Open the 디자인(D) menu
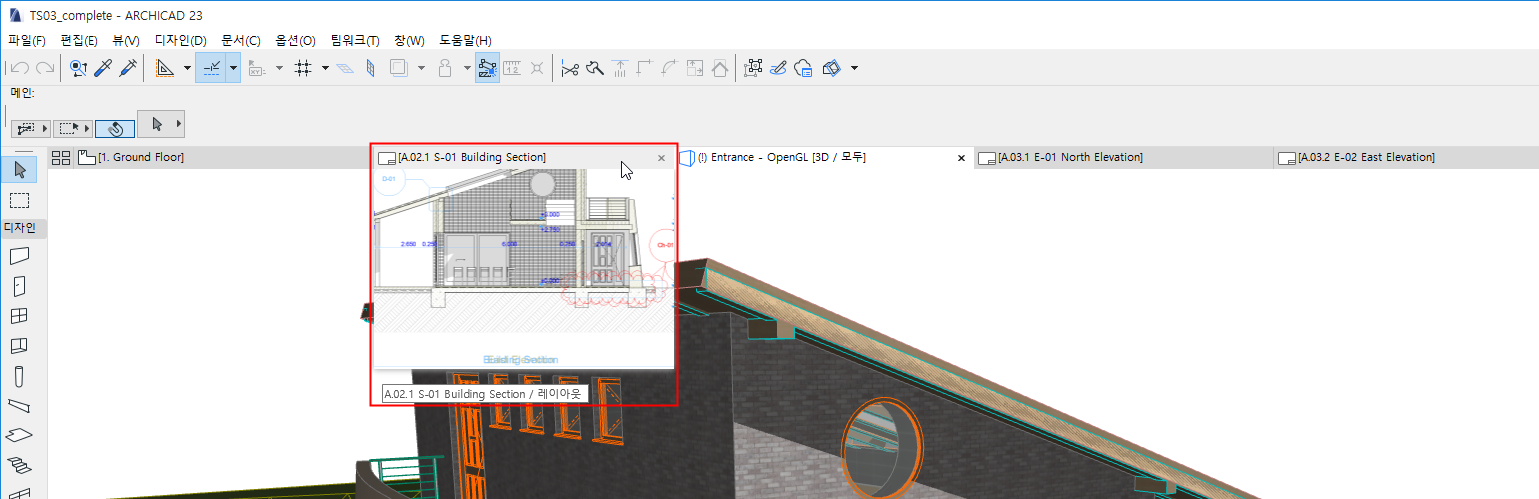The image size is (1539, 499). click(180, 41)
